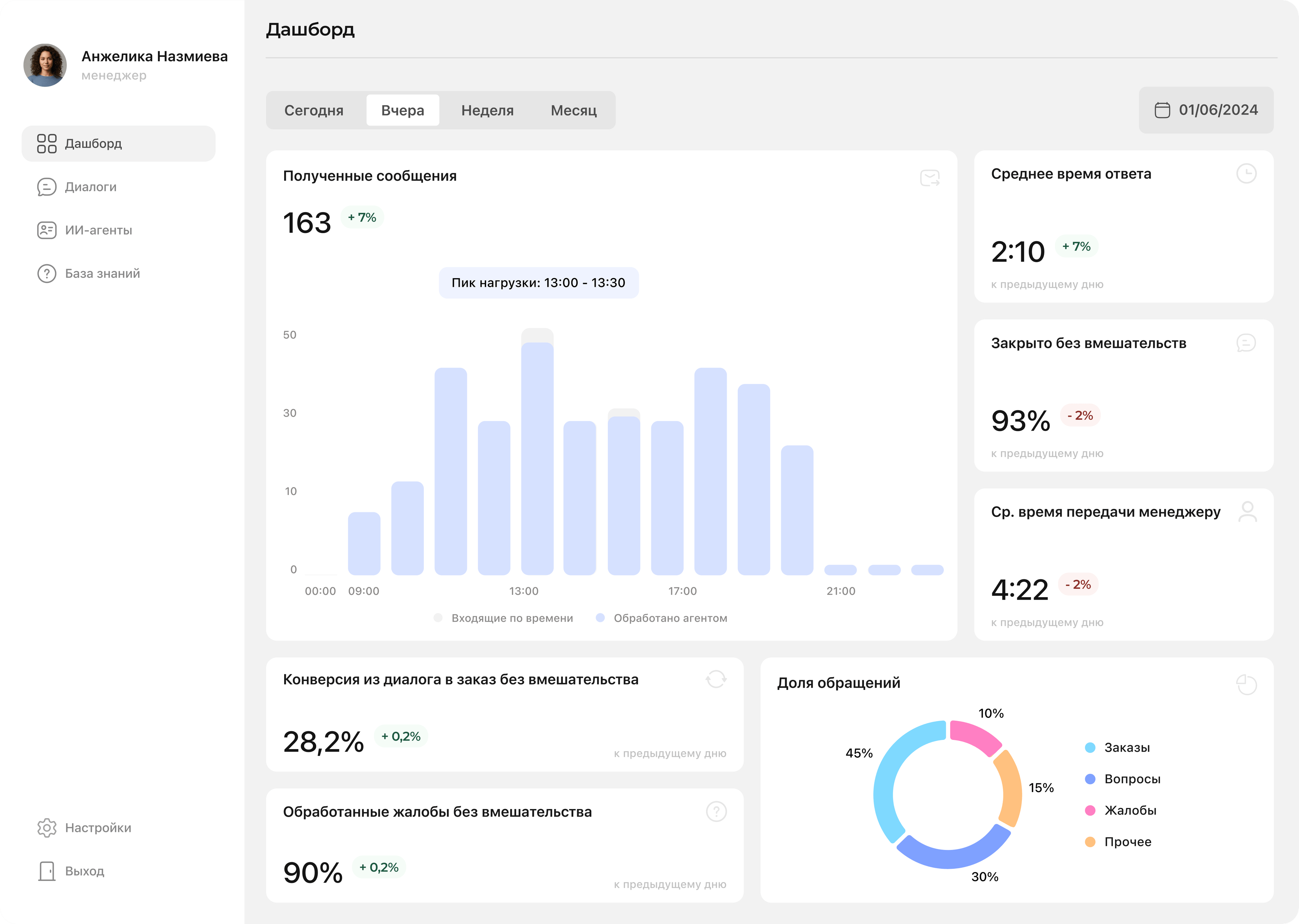Screen dimensions: 1299x924
Task: Click the refresh arrows icon in Конверсия card
Action: pos(716,679)
